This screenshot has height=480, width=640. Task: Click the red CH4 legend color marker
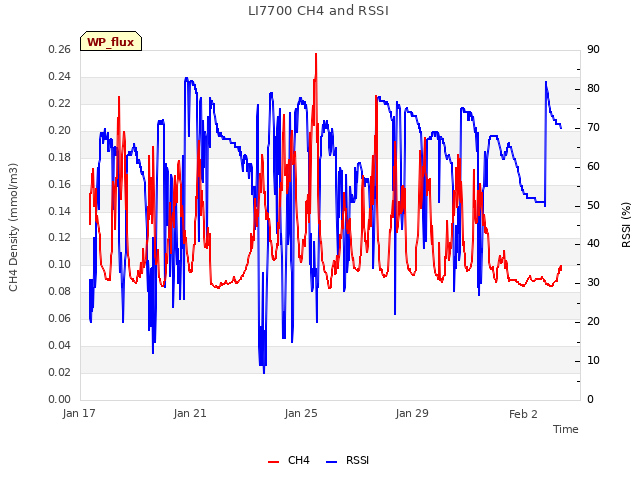point(273,462)
